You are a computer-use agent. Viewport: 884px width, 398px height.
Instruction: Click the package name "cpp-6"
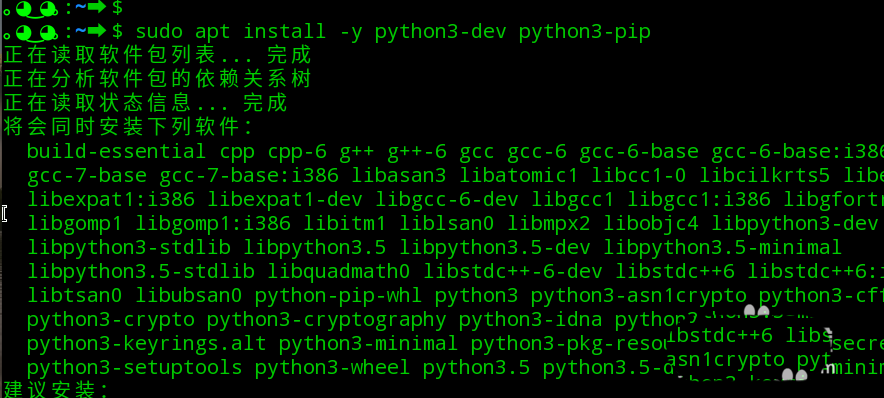pos(297,153)
